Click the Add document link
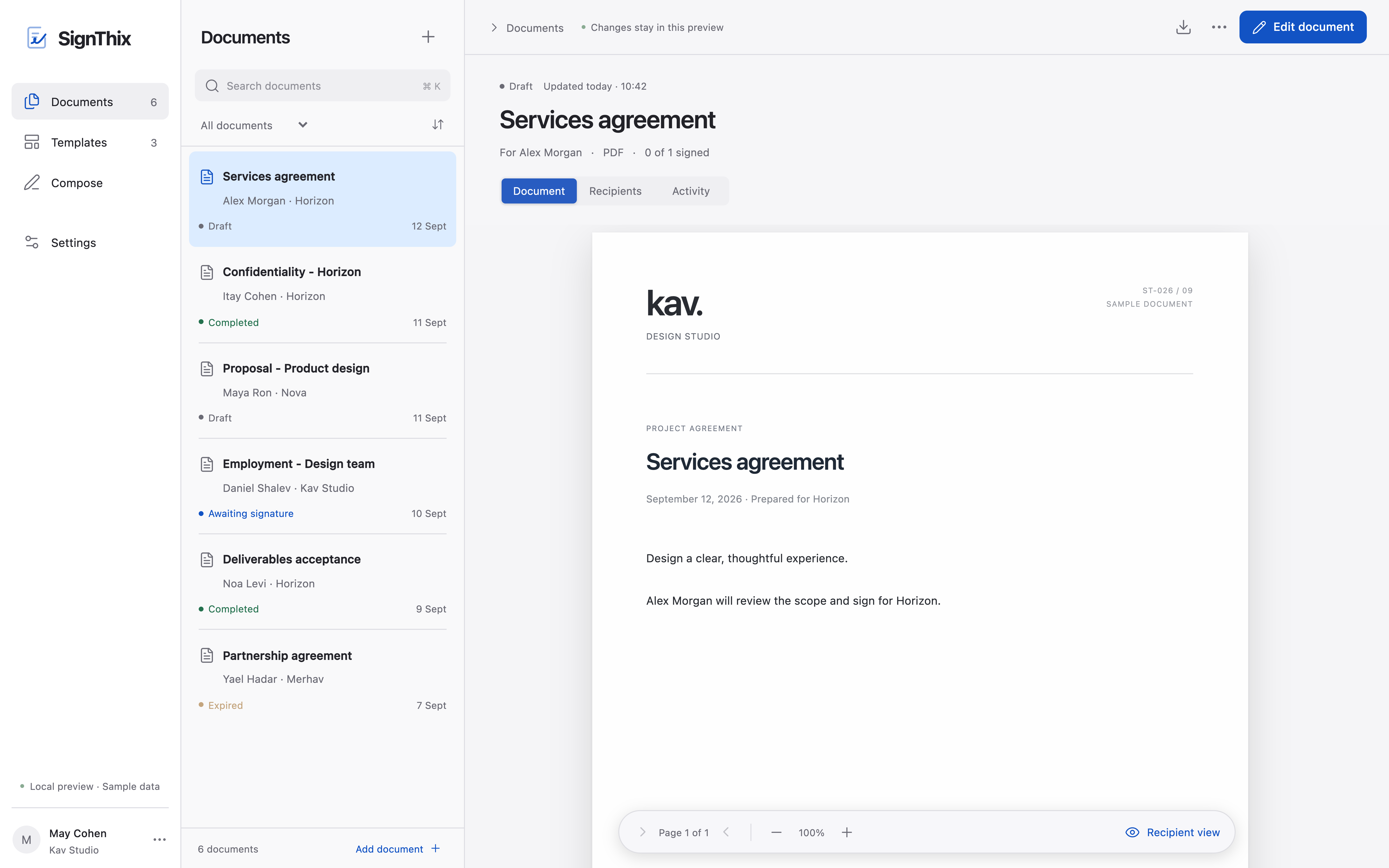This screenshot has height=868, width=1389. coord(398,849)
